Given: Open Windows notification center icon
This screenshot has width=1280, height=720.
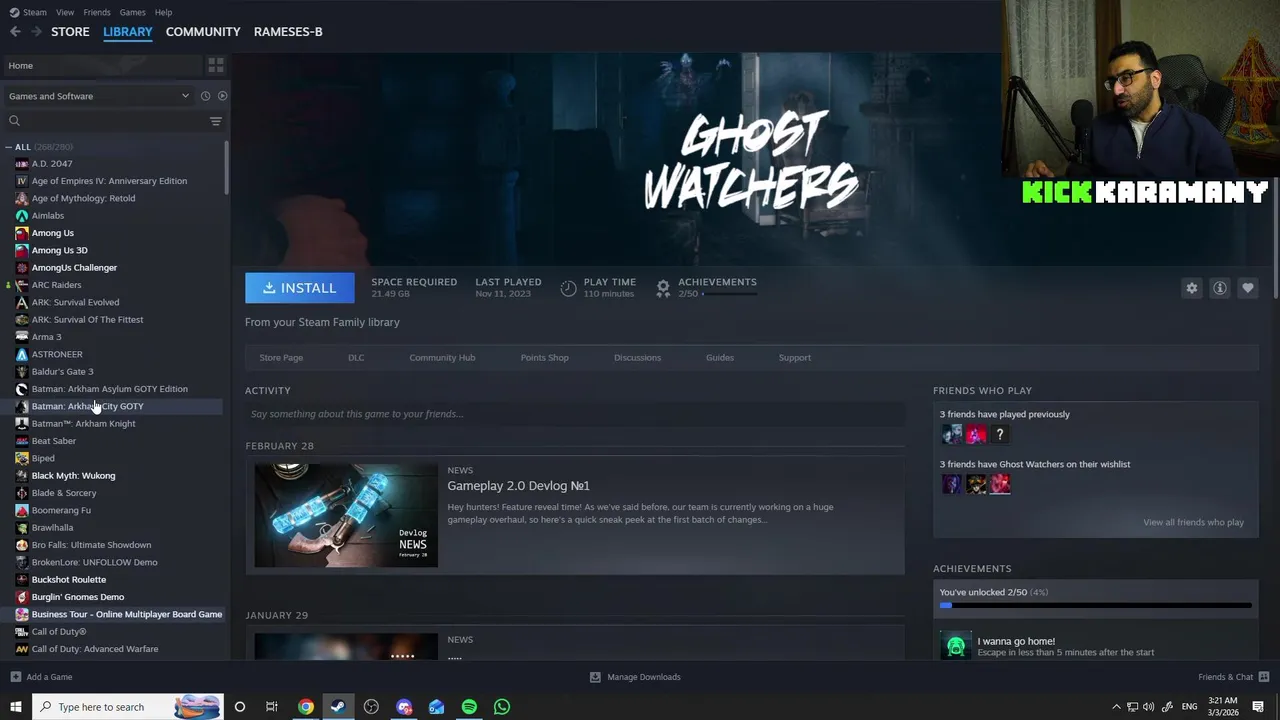Looking at the screenshot, I should tap(1258, 707).
